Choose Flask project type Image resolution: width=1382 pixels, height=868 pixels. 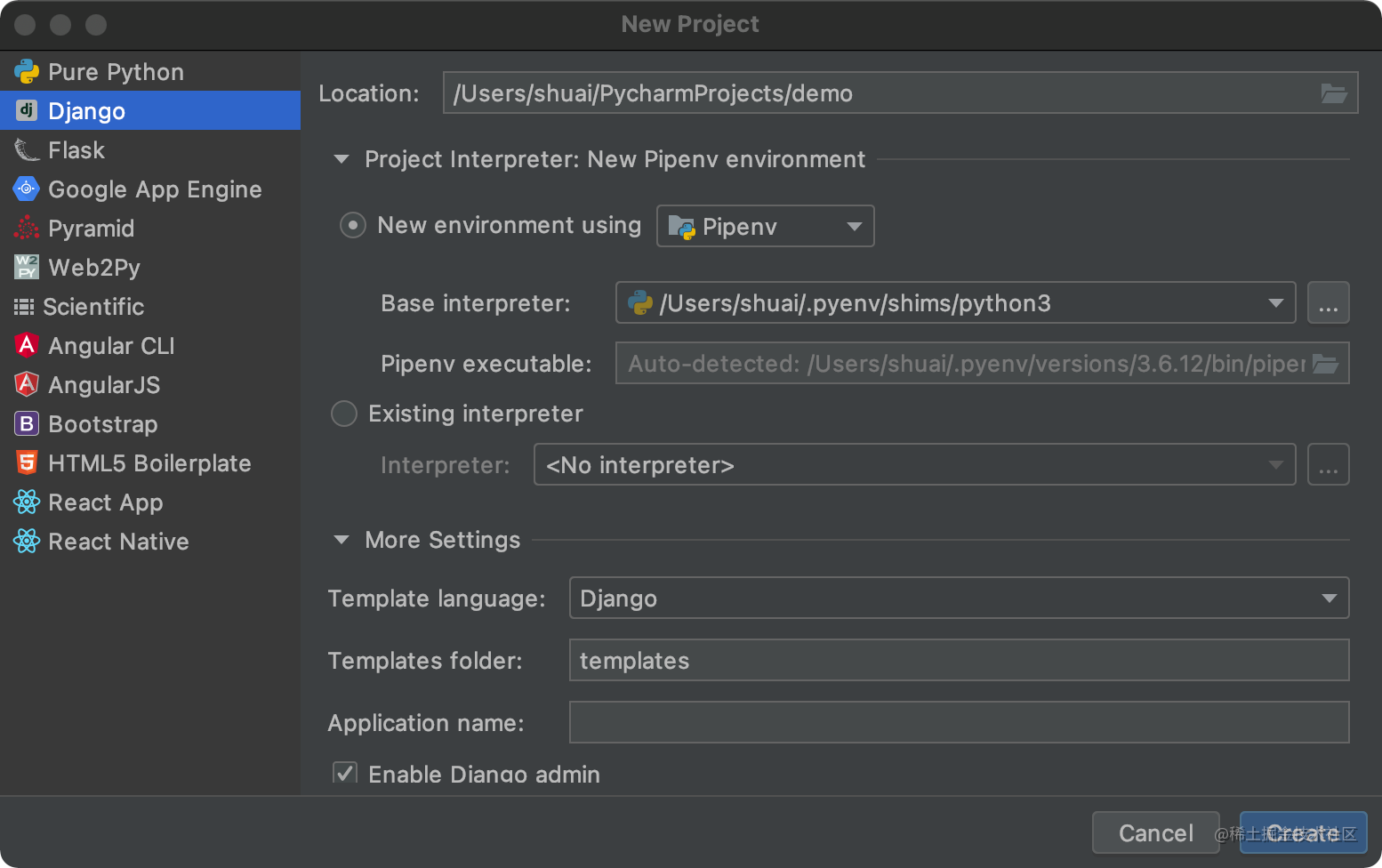tap(150, 149)
